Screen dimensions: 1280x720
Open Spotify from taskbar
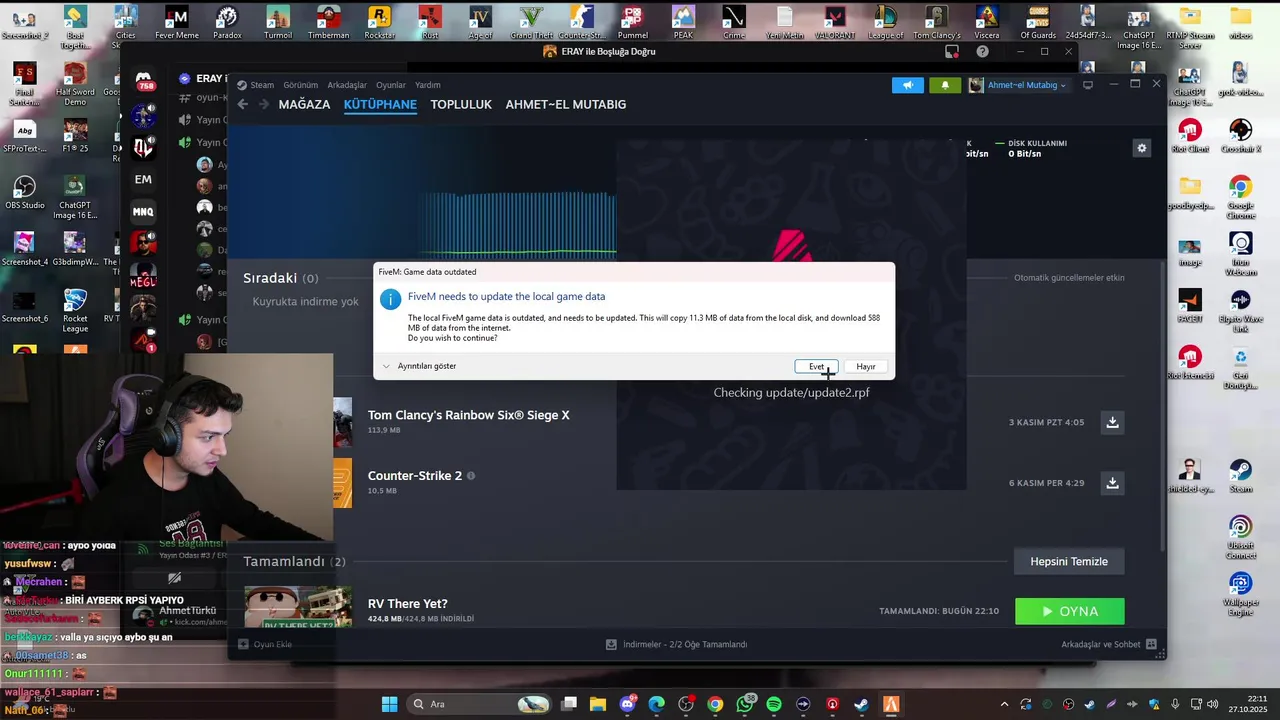pyautogui.click(x=774, y=704)
